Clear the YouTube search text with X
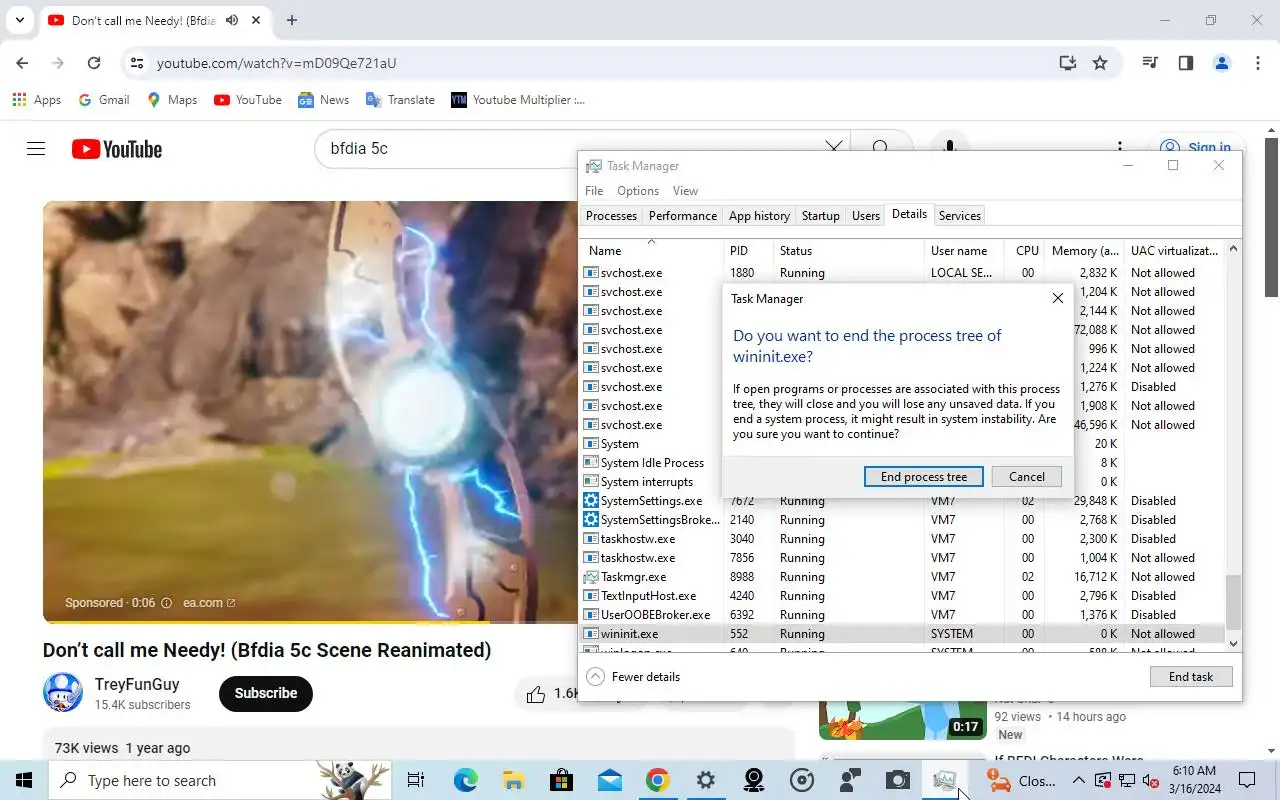This screenshot has height=800, width=1280. [x=833, y=148]
